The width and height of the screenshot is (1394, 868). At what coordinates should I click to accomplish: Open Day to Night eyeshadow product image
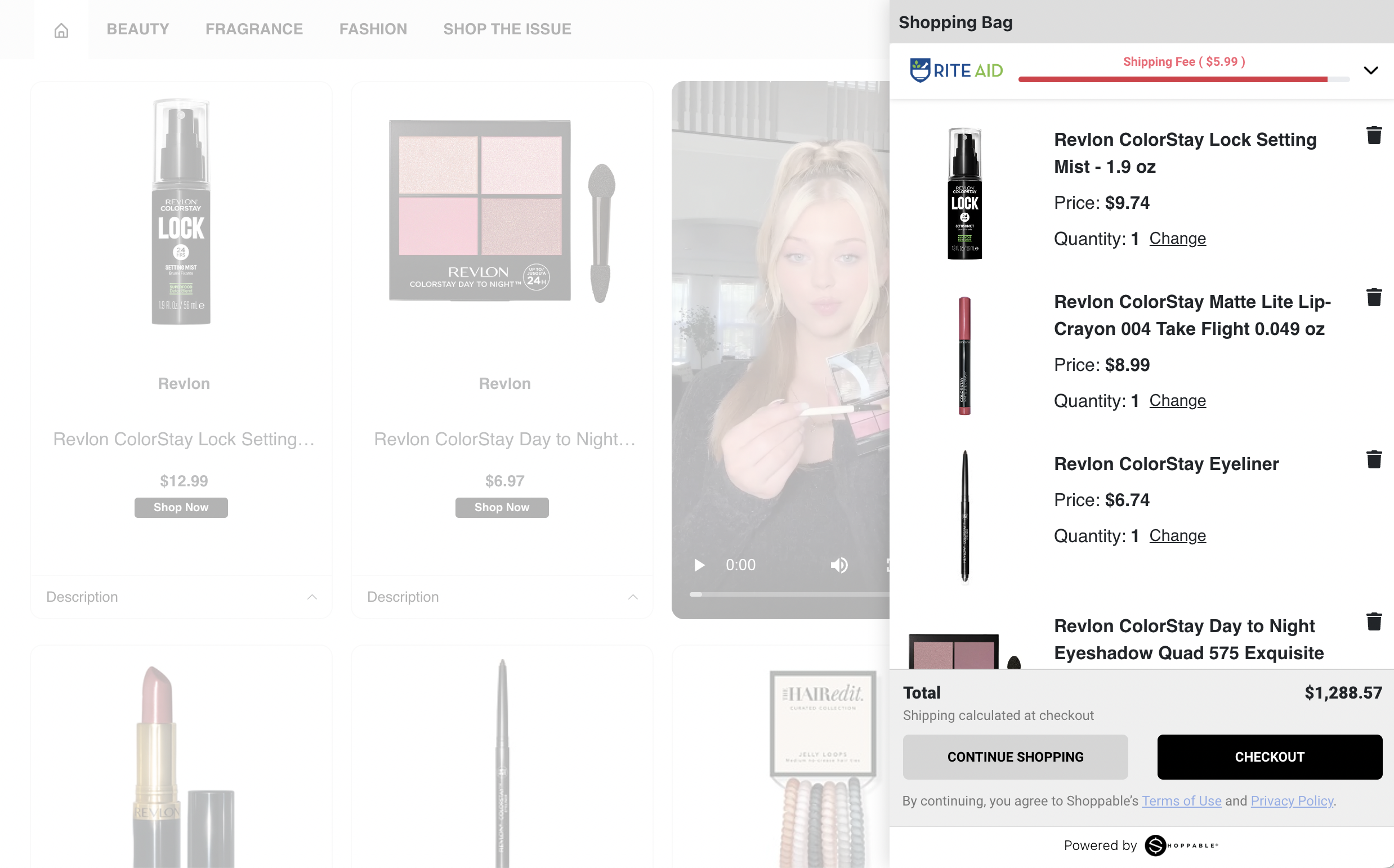(x=502, y=211)
